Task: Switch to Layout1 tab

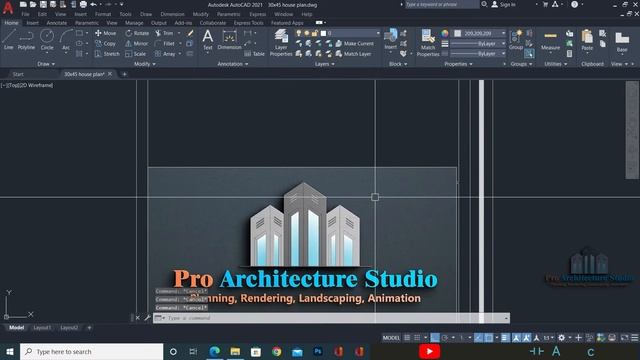Action: point(42,328)
